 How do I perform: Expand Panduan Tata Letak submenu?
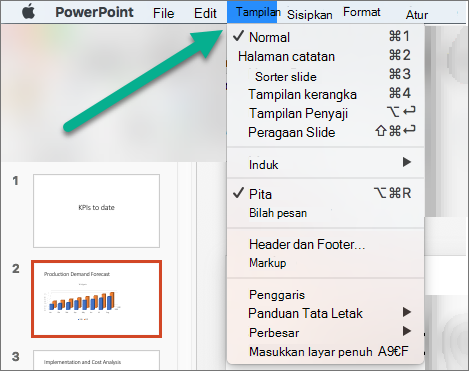click(x=325, y=313)
